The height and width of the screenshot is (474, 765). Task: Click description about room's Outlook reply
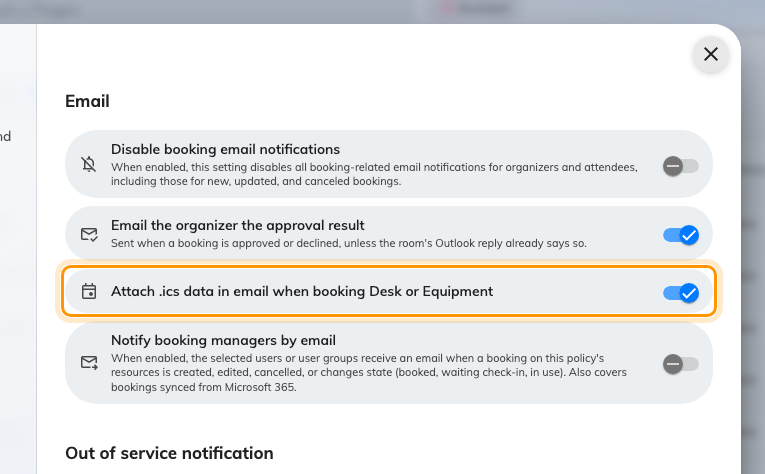(x=349, y=243)
